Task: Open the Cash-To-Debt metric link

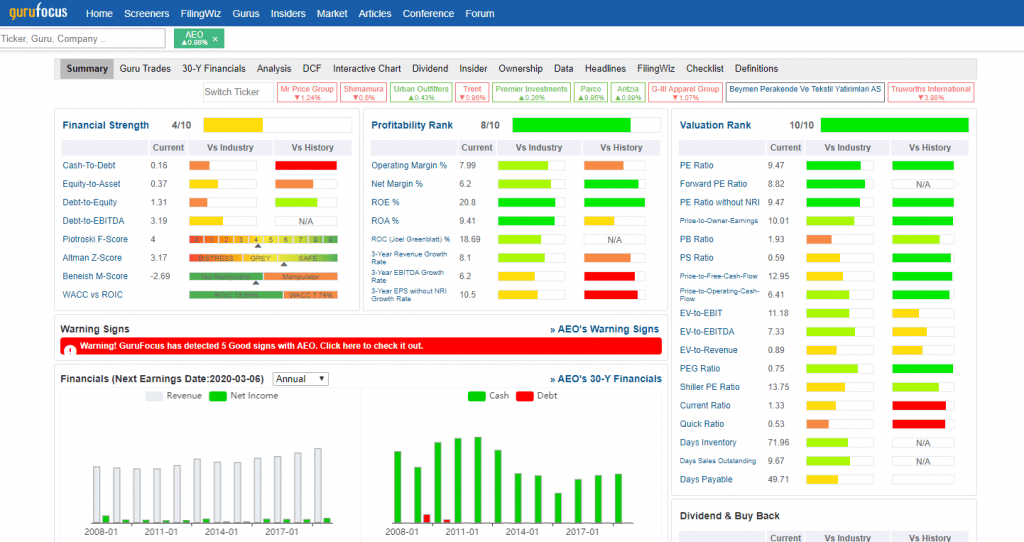Action: [x=89, y=165]
